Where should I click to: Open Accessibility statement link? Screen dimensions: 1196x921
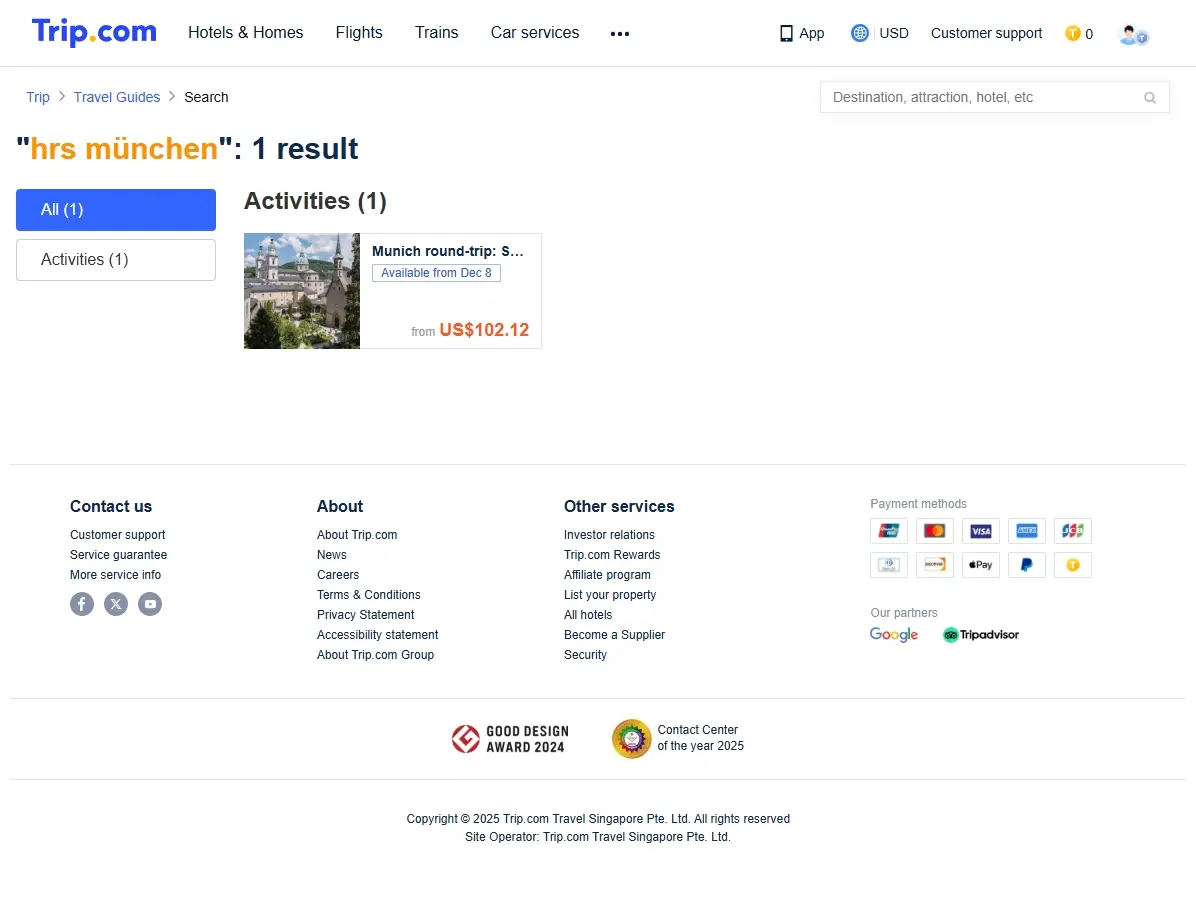[x=378, y=635]
